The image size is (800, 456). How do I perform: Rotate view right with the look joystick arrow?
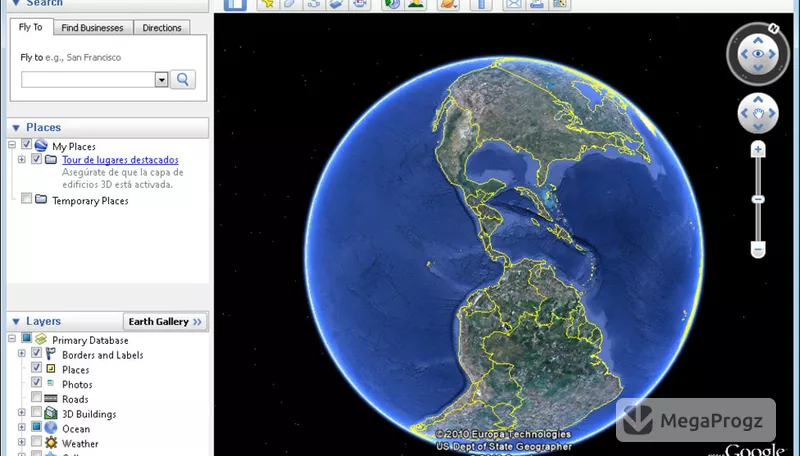pos(772,54)
